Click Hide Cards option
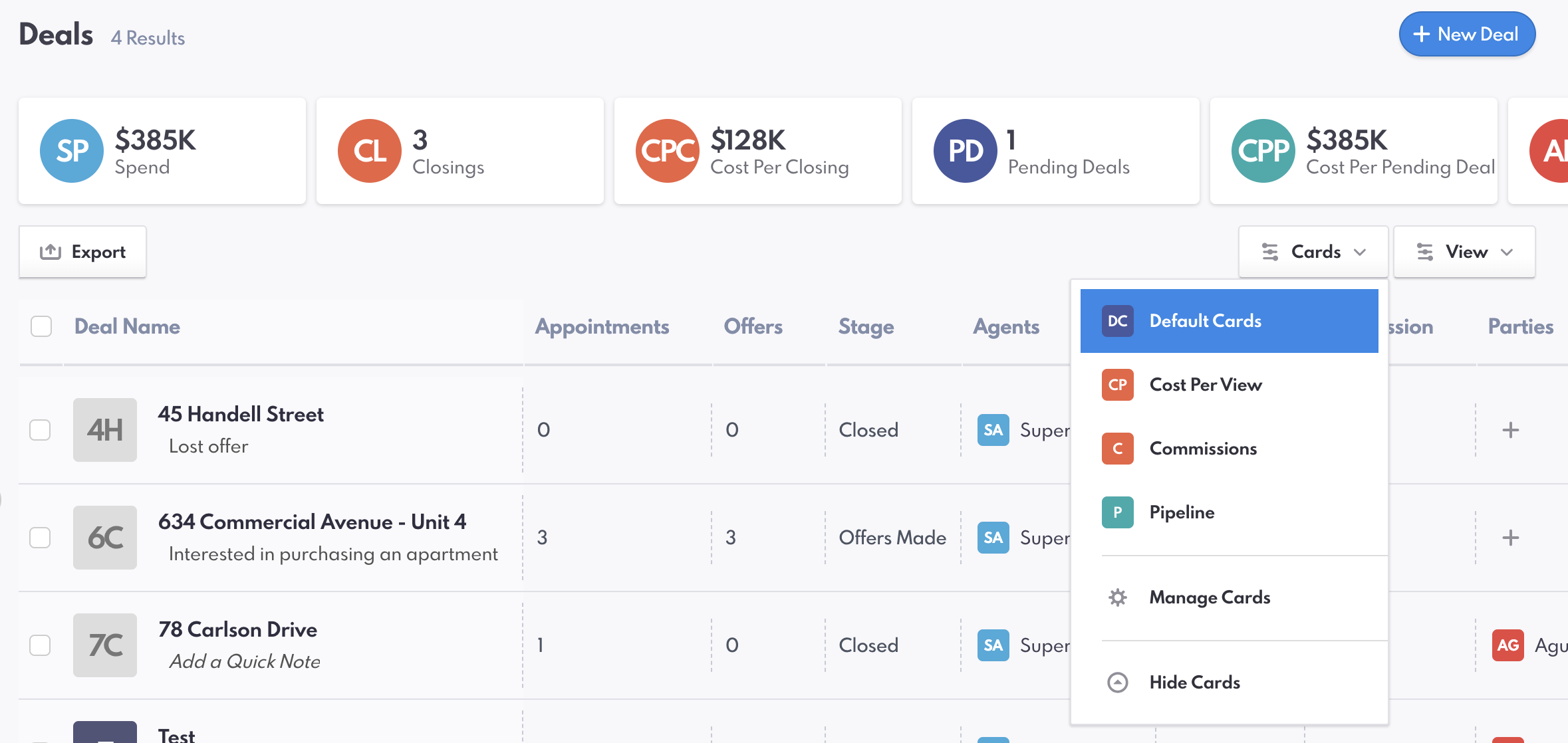This screenshot has width=1568, height=743. pos(1194,683)
